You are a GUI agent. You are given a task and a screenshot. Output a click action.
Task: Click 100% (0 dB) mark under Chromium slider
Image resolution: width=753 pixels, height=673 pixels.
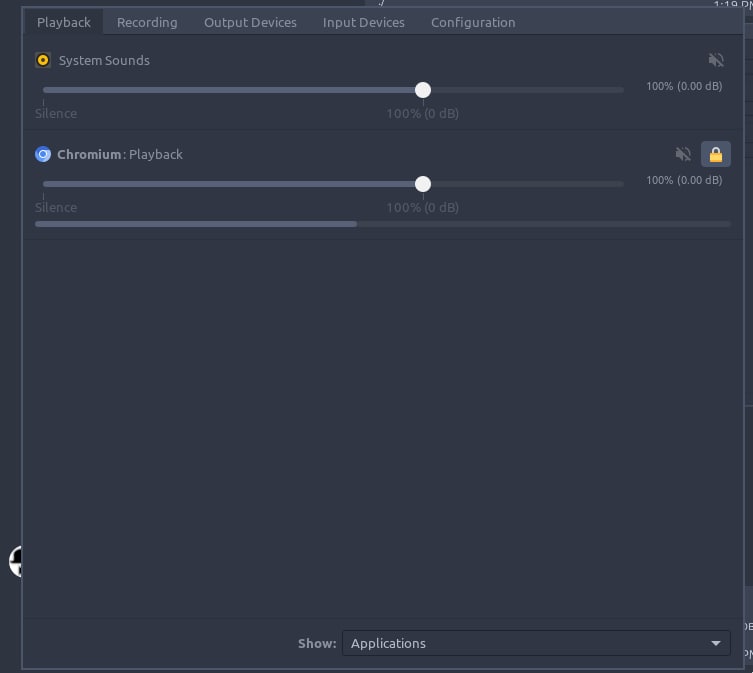click(x=423, y=208)
